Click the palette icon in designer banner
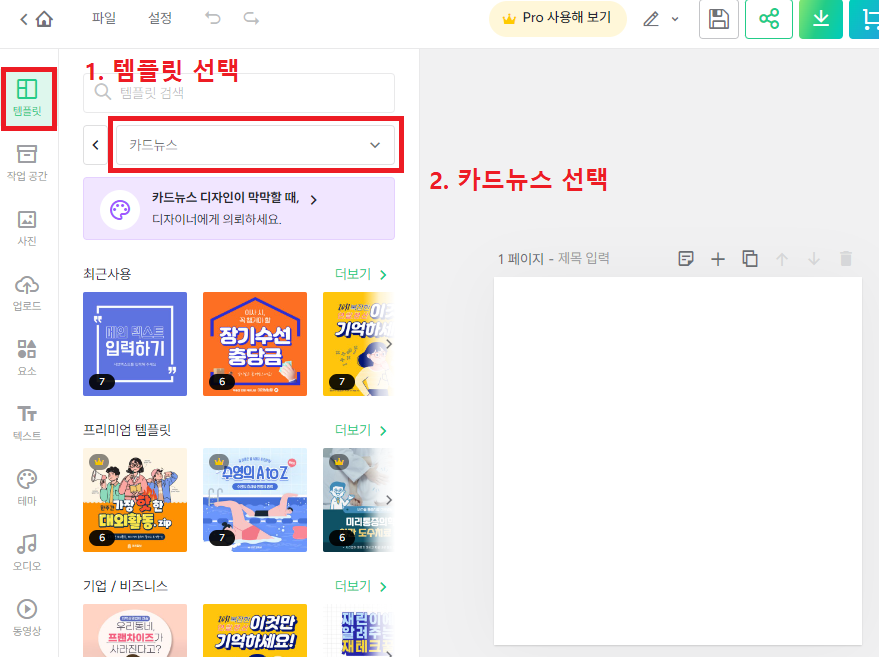The image size is (879, 657). pos(120,210)
